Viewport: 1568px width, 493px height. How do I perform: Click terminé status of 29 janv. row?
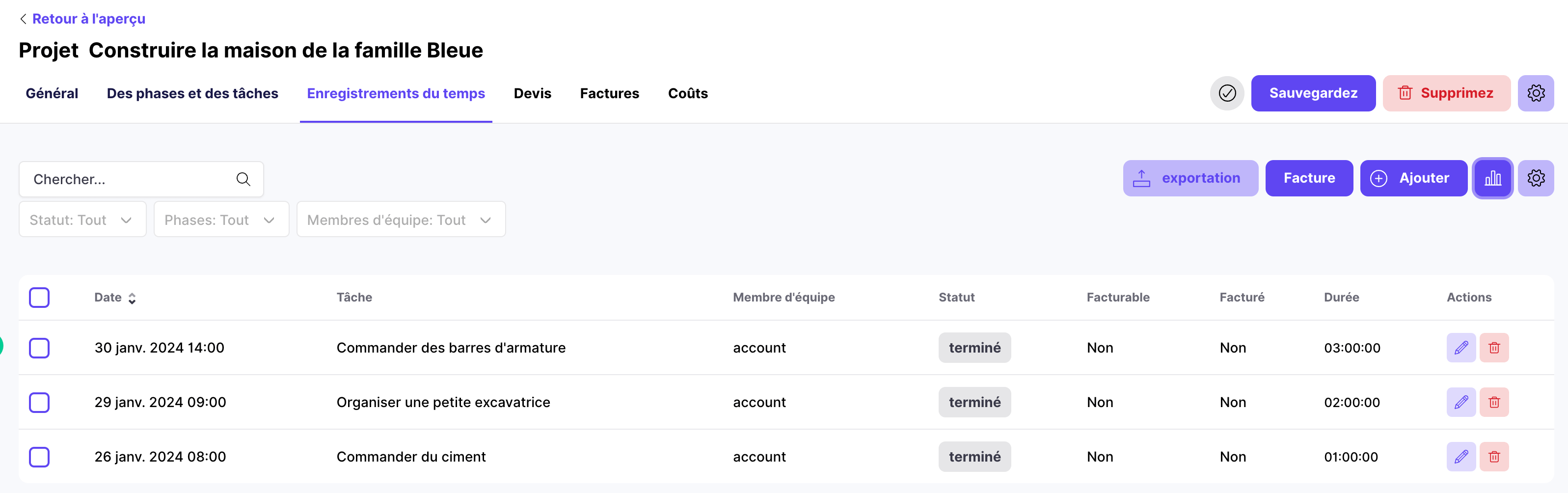tap(974, 402)
